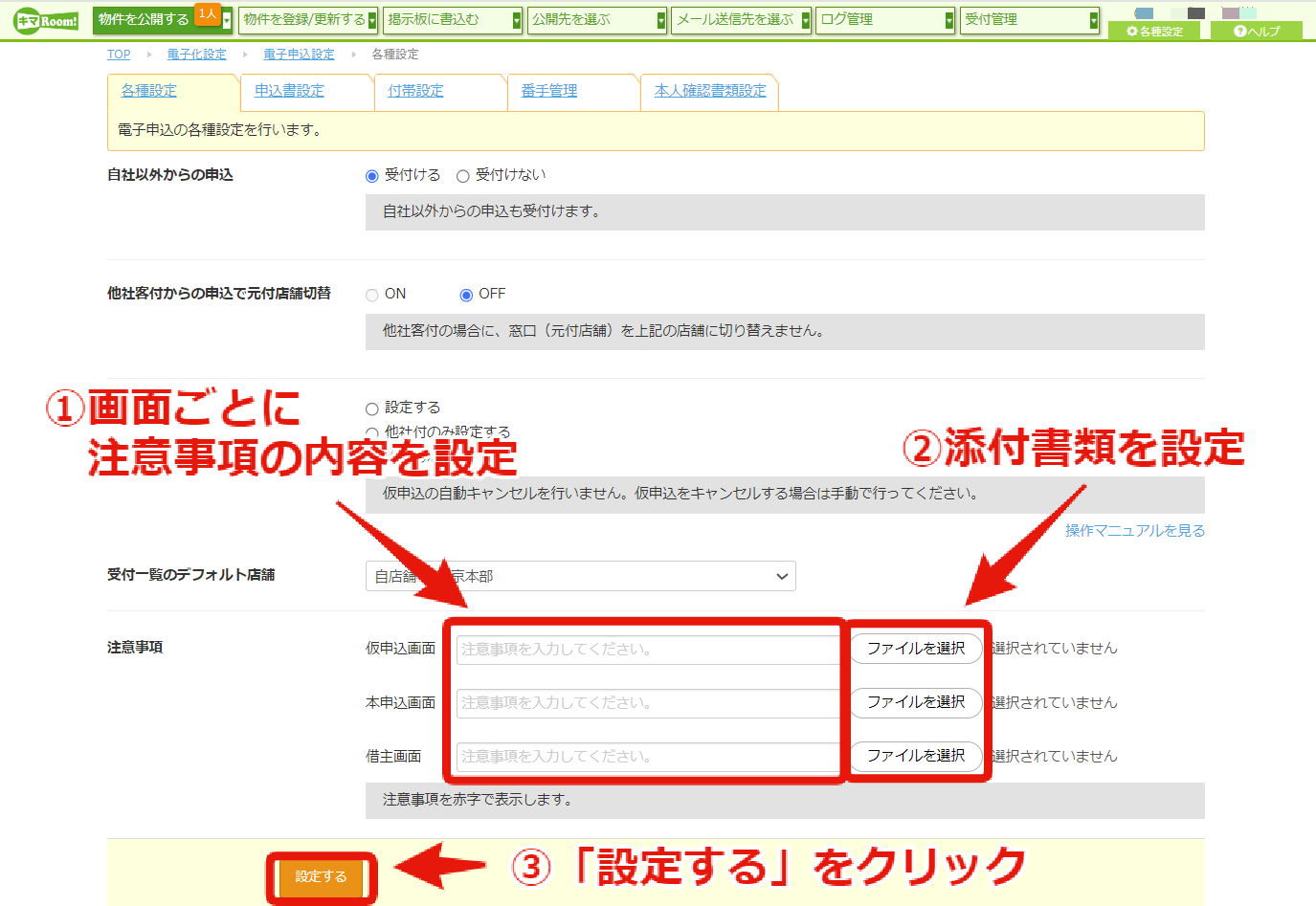This screenshot has height=906, width=1316.
Task: Click the 自社以外からの申込 label
Action: click(170, 175)
